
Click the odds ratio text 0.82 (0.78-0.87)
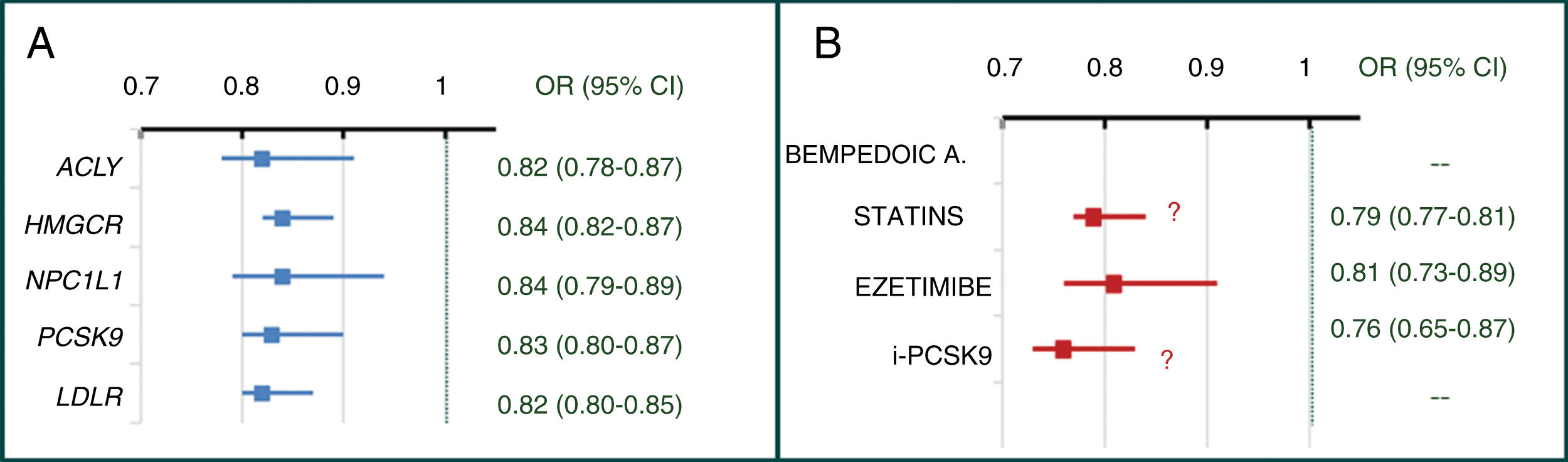point(590,167)
